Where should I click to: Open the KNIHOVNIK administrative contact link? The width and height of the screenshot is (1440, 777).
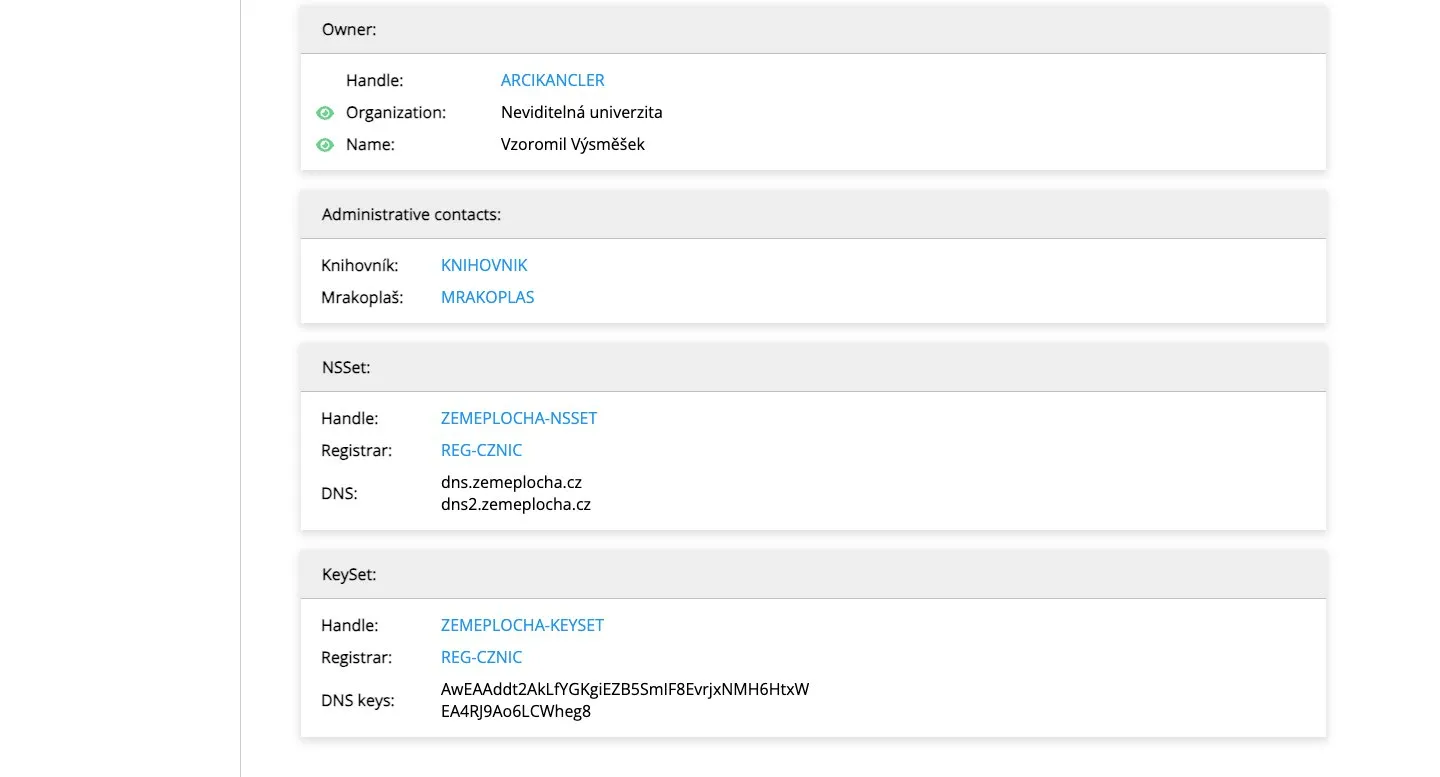[484, 265]
